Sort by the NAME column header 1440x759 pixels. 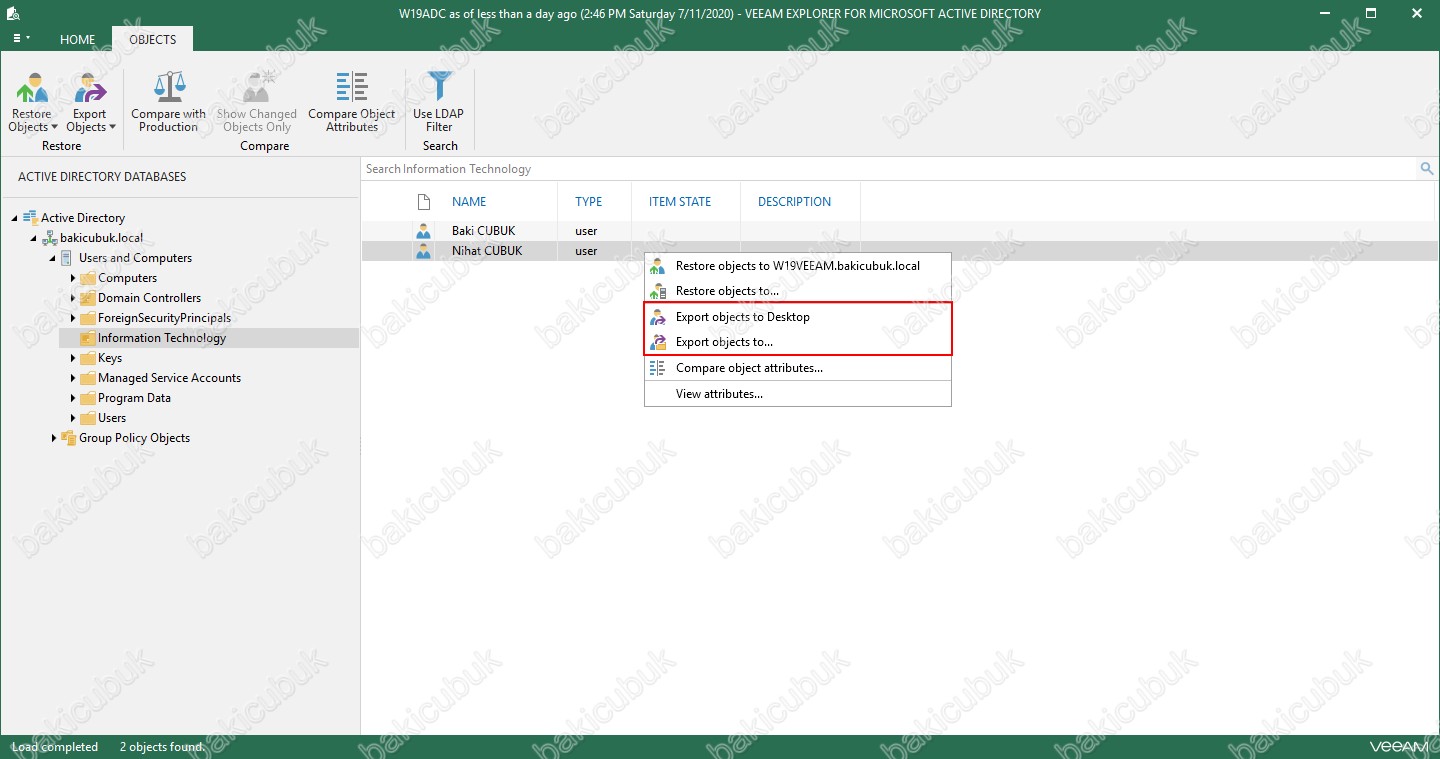469,202
